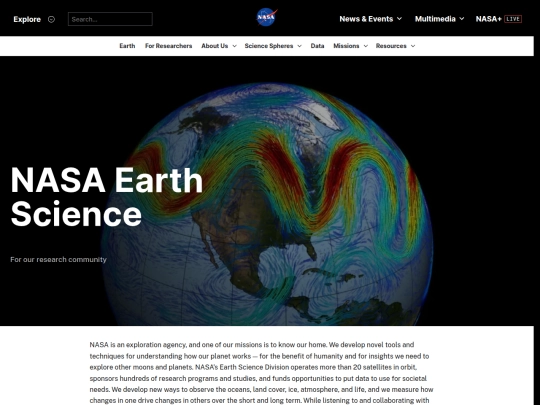Click the Explore label
540x405 pixels.
(x=27, y=19)
